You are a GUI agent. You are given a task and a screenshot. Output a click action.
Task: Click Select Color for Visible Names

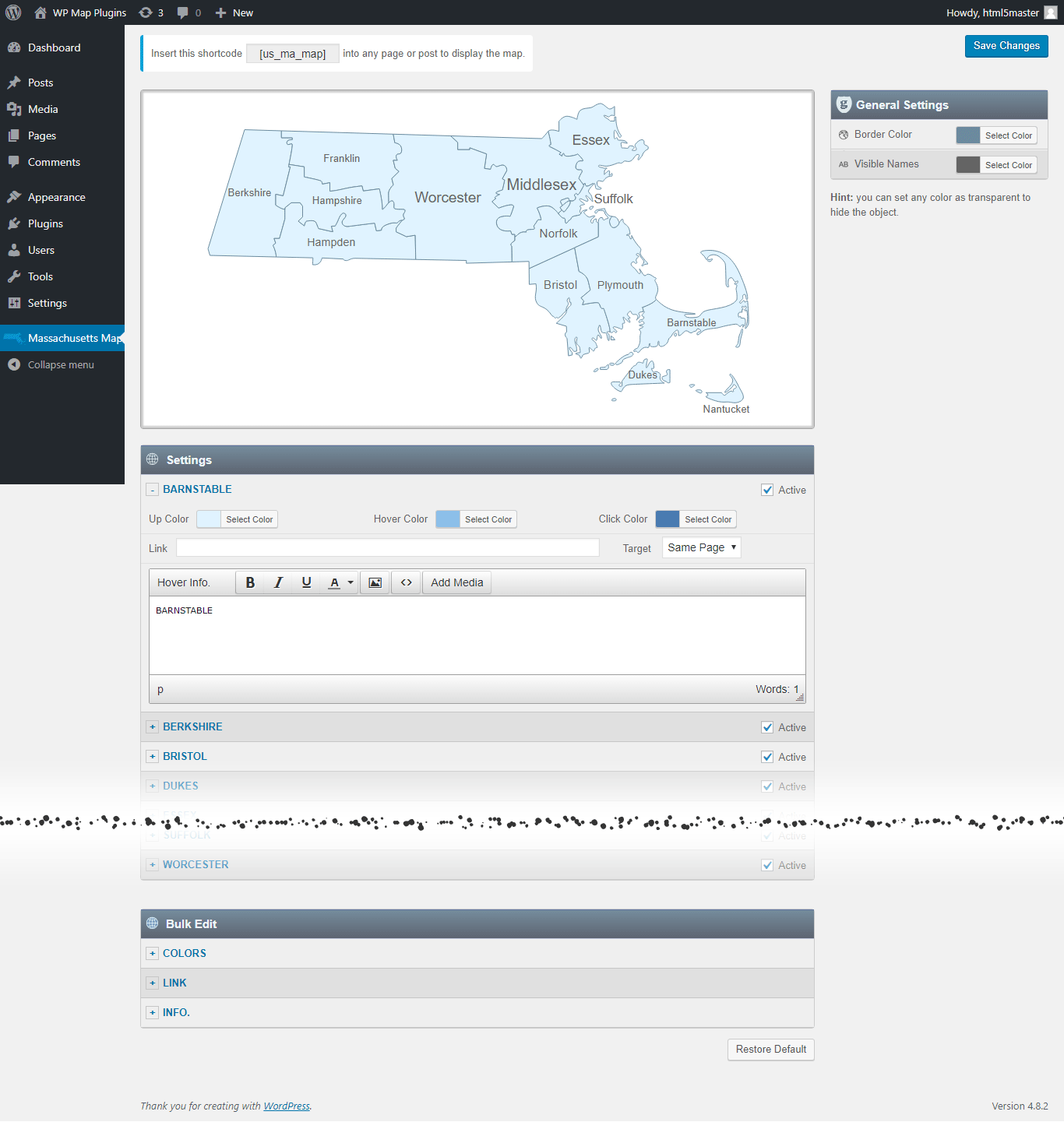[x=1009, y=165]
